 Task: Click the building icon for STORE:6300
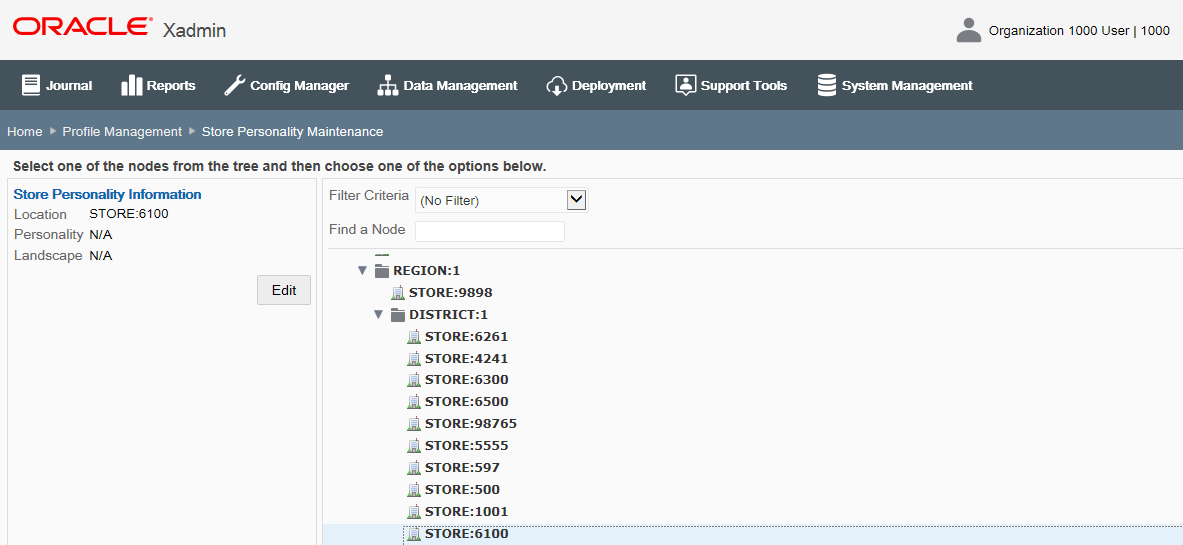(x=413, y=380)
